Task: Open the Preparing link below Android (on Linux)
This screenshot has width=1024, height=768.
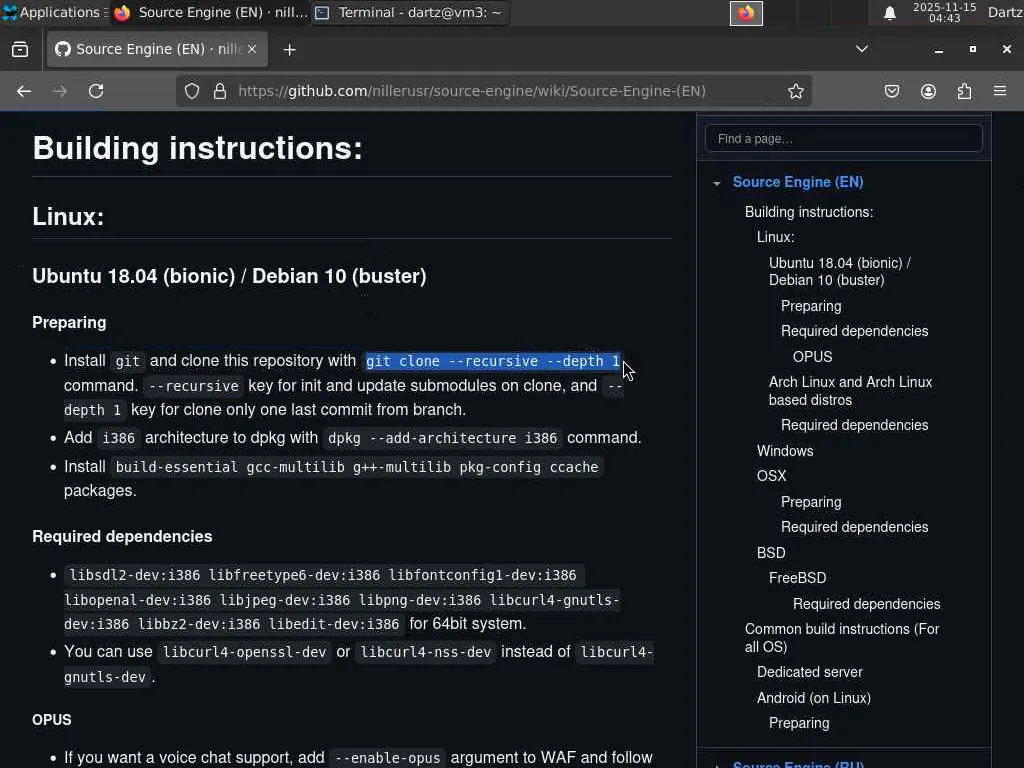Action: pos(799,723)
